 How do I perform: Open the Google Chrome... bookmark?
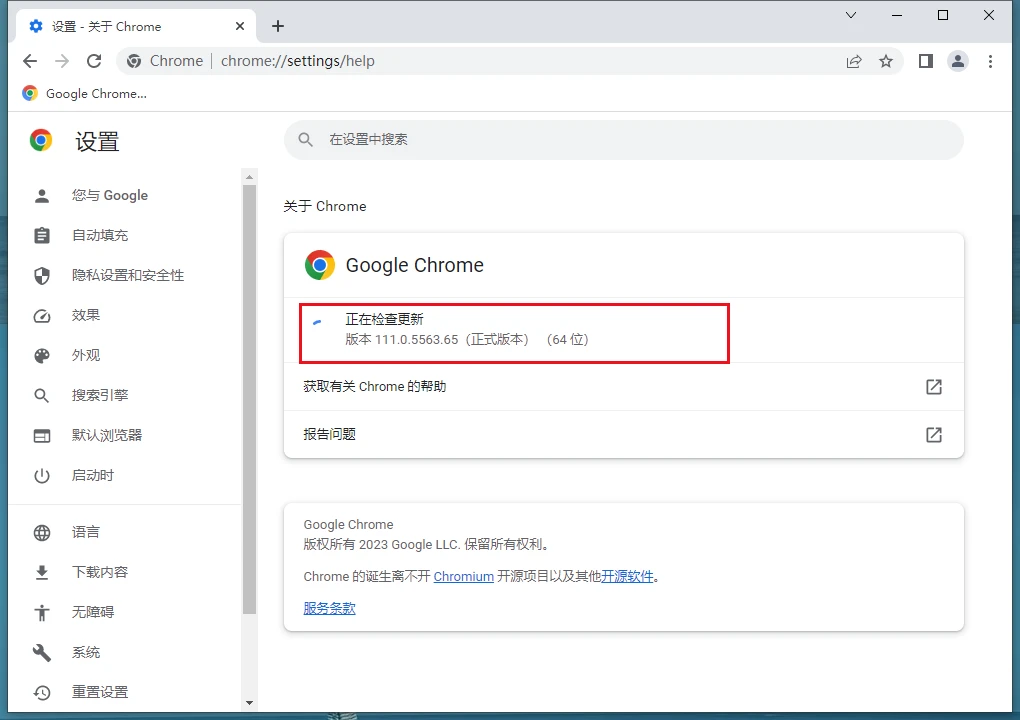click(85, 94)
